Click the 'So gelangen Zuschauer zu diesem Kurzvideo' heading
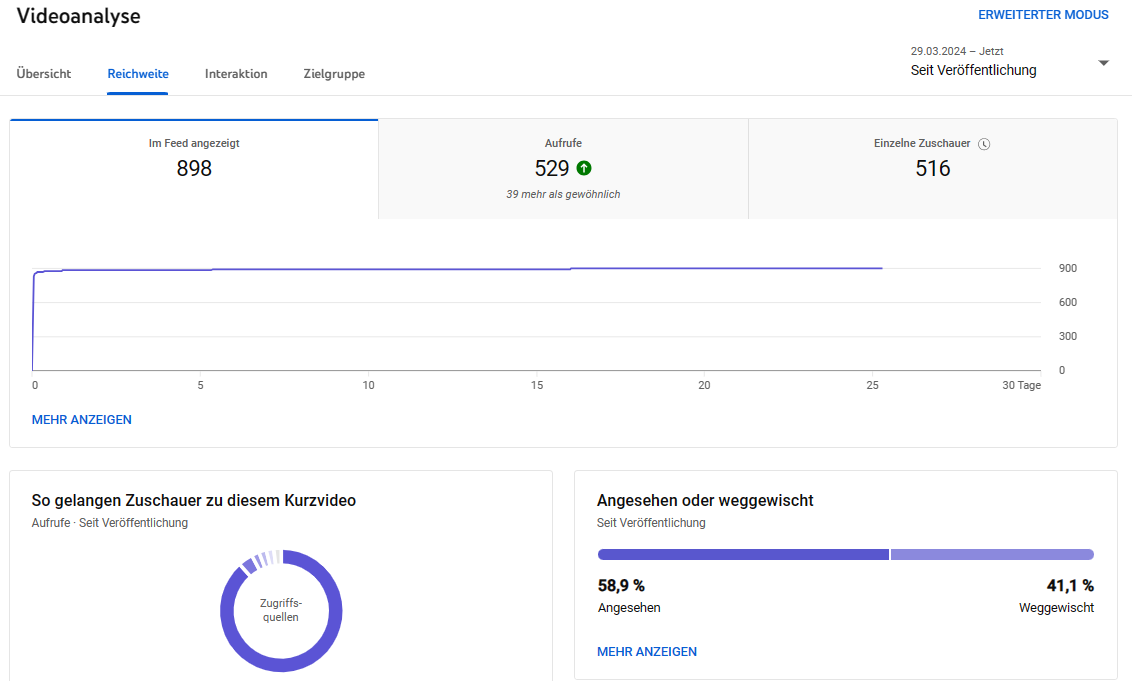 coord(194,500)
